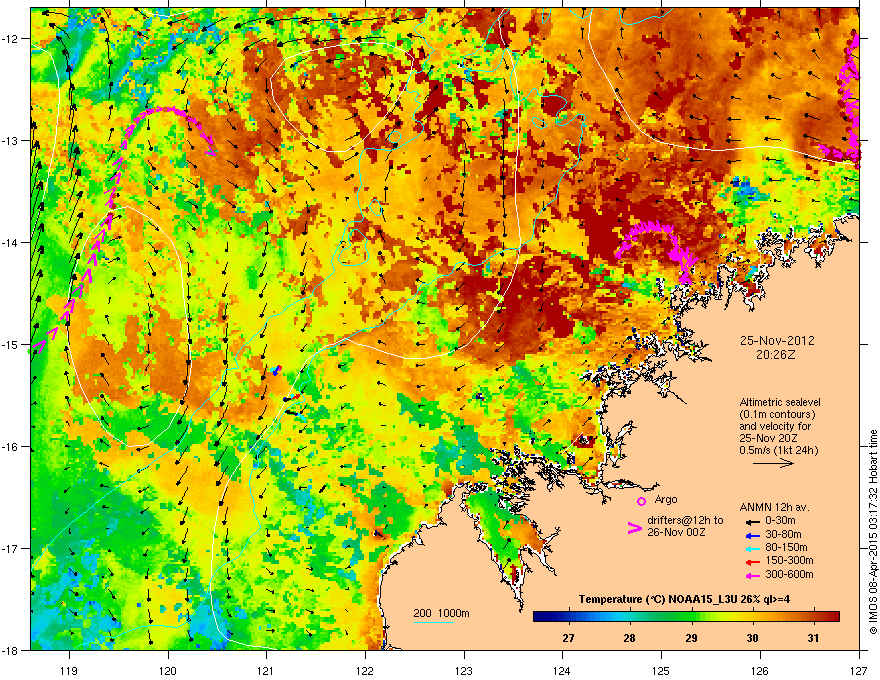Click the longitude axis label 122

point(365,670)
